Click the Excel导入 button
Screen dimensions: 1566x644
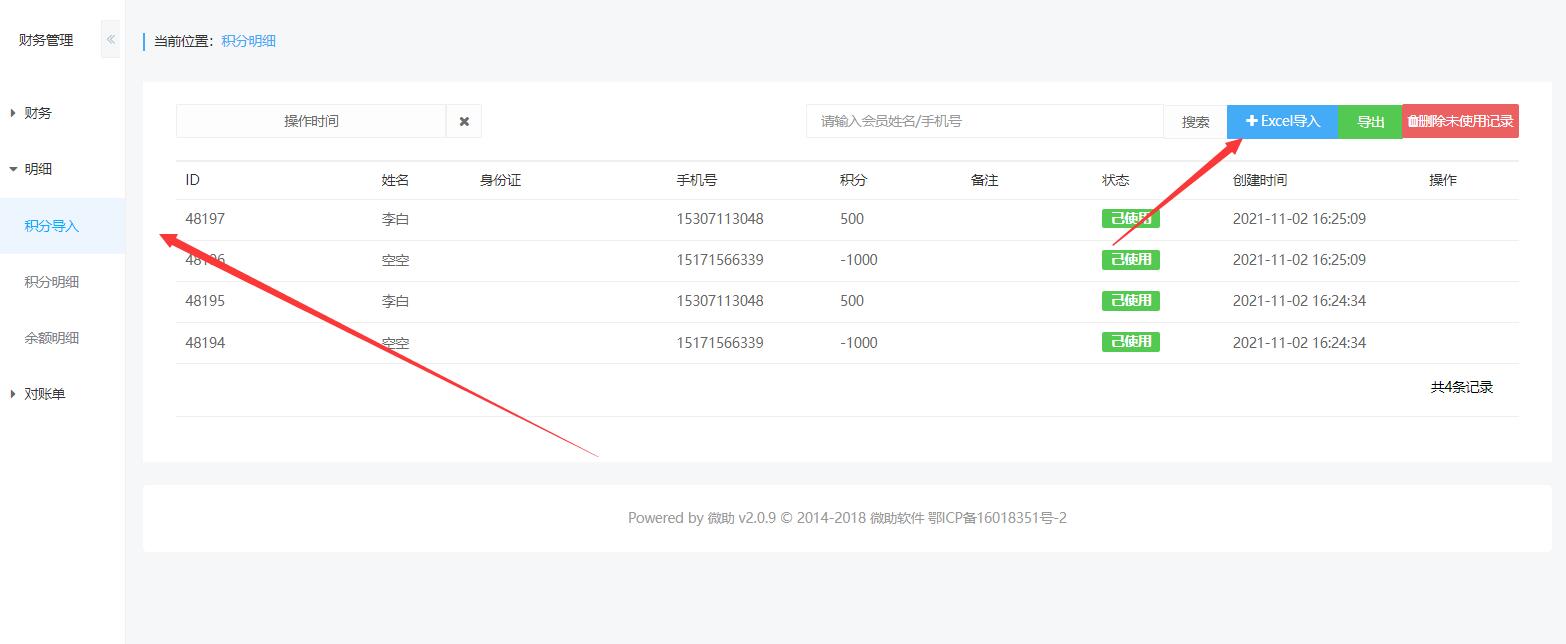[x=1282, y=121]
